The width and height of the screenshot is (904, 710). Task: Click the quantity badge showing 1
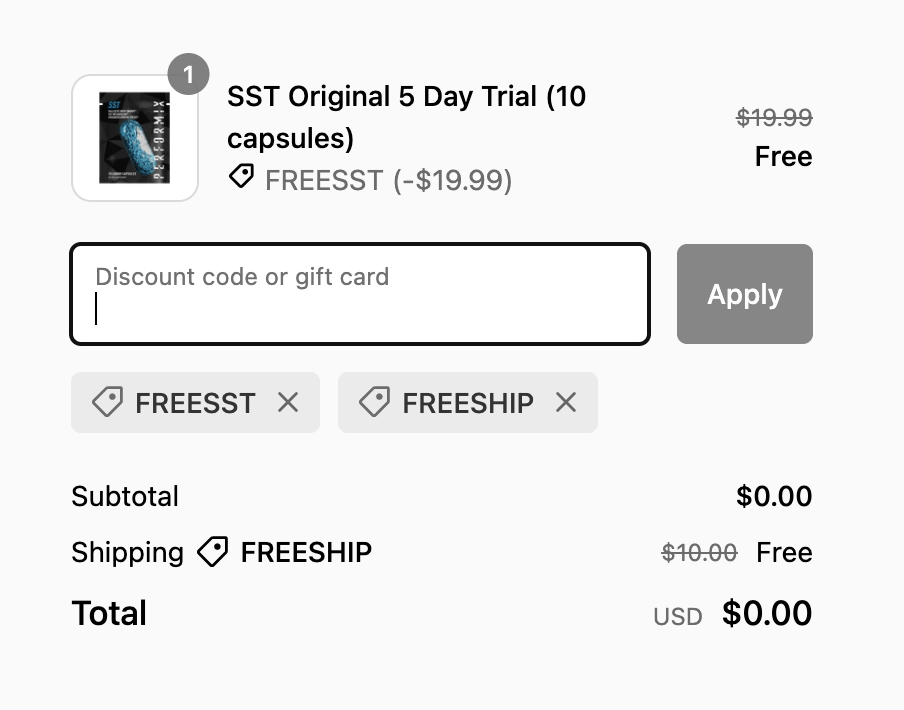click(189, 75)
